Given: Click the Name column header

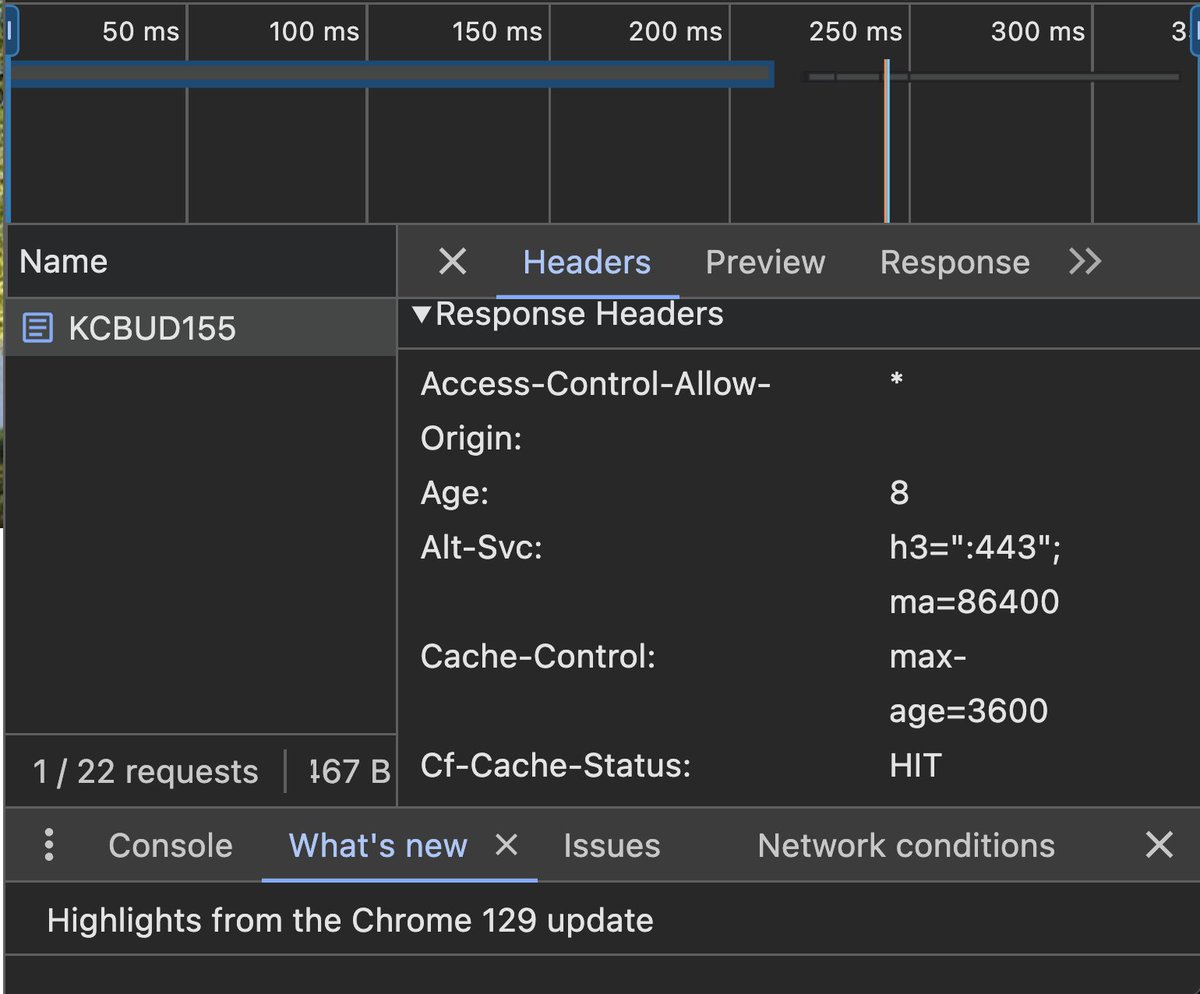Looking at the screenshot, I should coord(64,261).
